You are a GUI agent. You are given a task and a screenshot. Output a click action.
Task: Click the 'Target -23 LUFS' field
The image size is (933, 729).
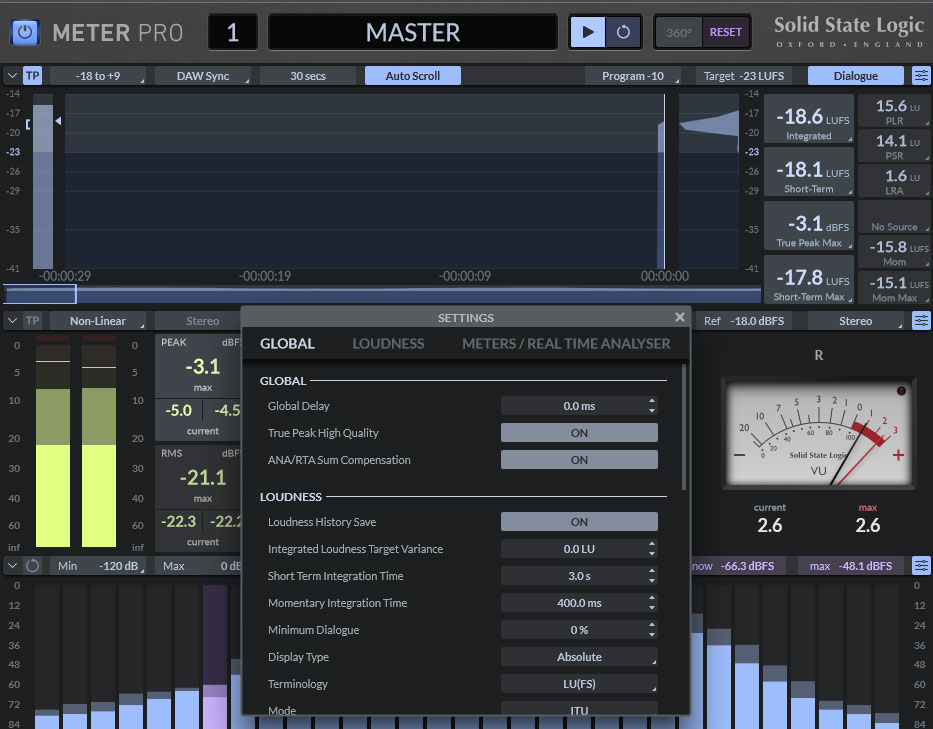click(743, 76)
